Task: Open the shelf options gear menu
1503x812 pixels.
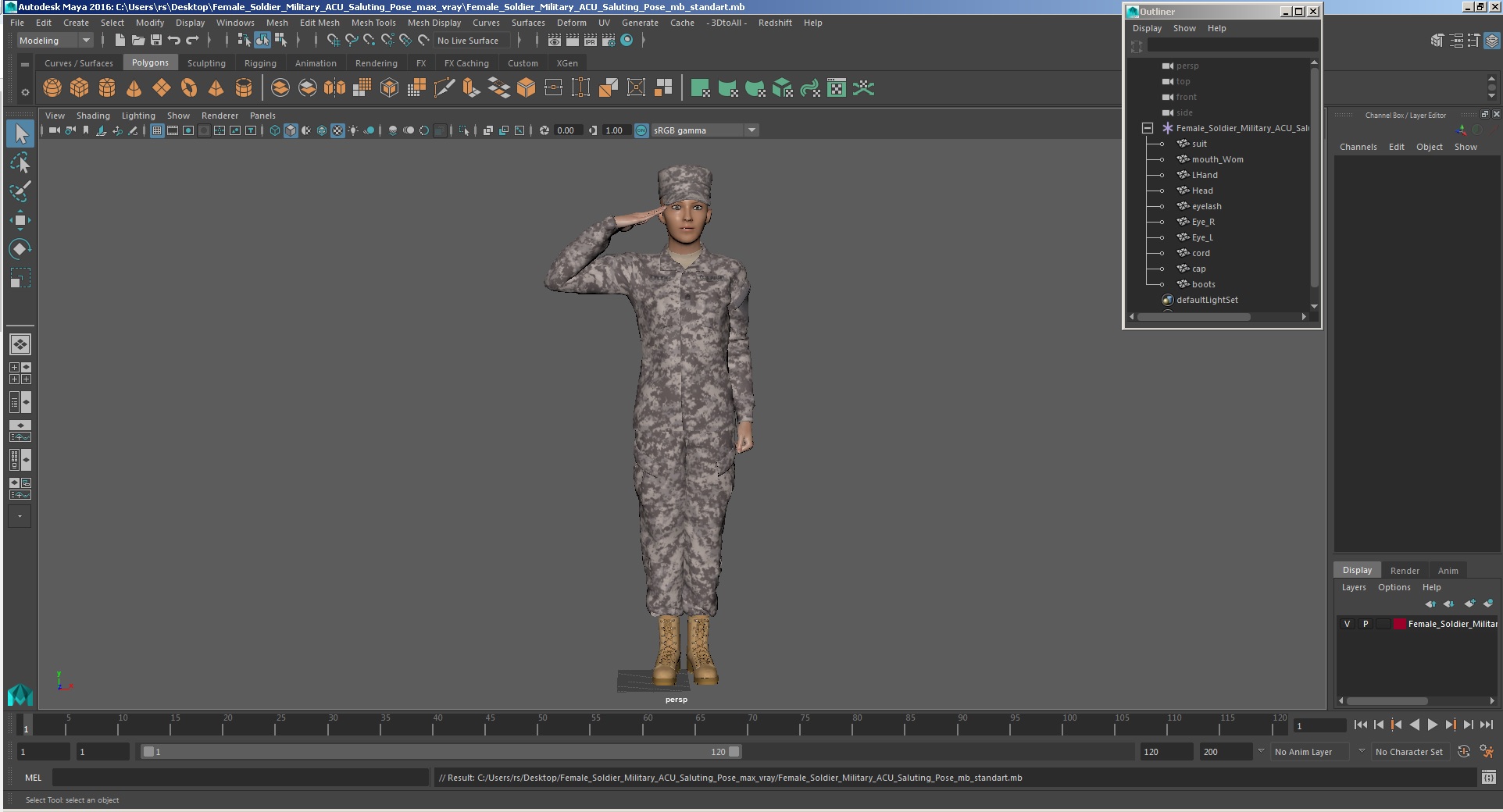Action: [x=25, y=92]
